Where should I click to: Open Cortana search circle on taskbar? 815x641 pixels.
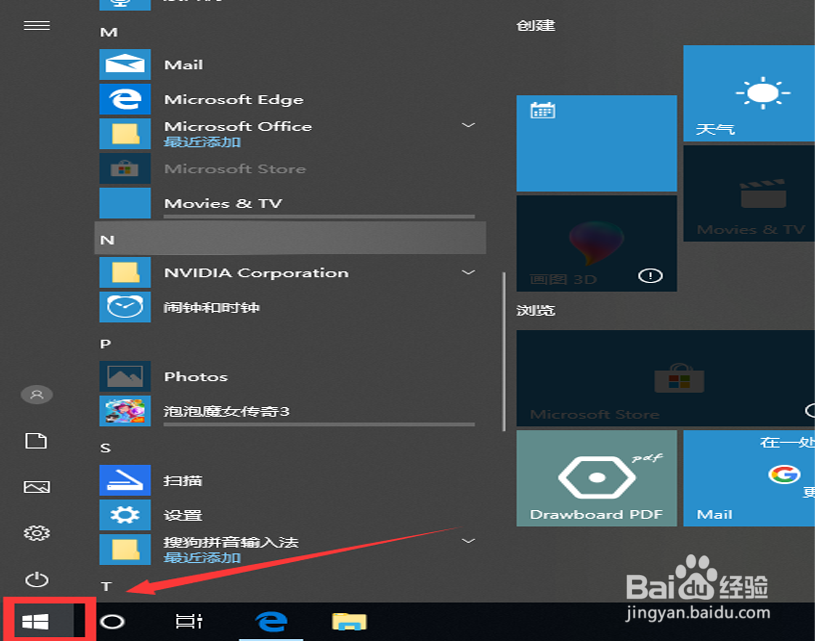112,621
